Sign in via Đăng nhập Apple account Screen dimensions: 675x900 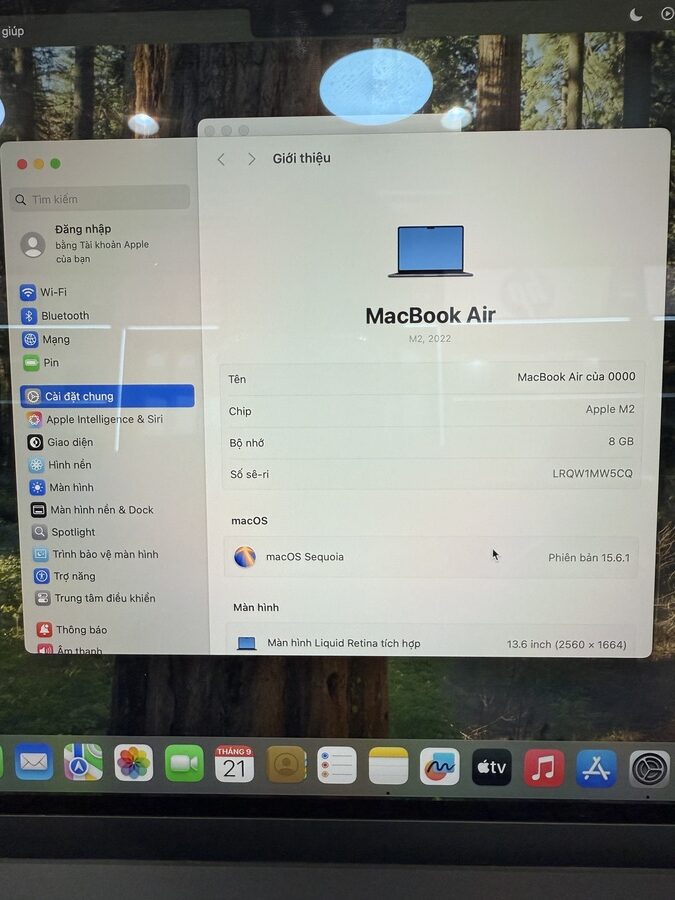click(86, 244)
